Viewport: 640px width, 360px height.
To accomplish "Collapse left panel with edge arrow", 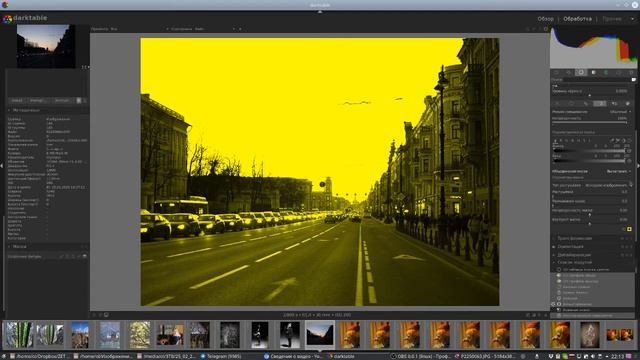I will (2, 165).
